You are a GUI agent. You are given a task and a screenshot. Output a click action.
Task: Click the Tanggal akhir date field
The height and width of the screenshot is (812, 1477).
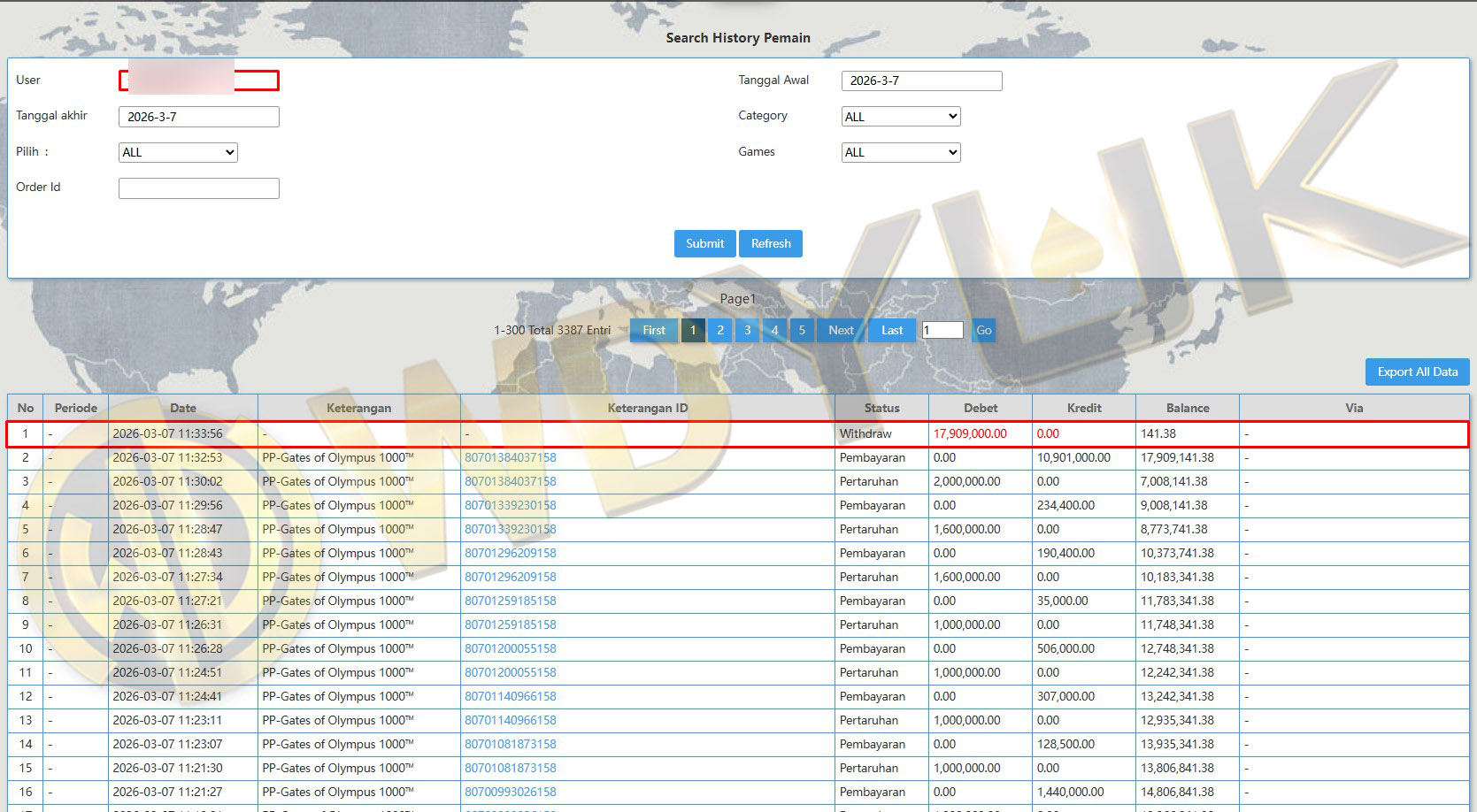(x=198, y=117)
